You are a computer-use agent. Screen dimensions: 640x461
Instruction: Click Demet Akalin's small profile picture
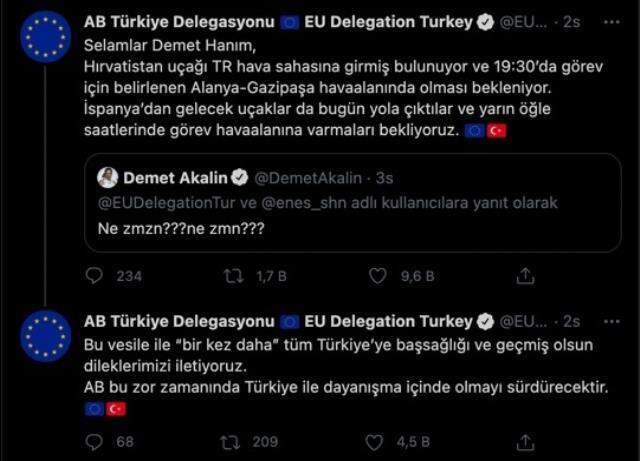tap(108, 178)
